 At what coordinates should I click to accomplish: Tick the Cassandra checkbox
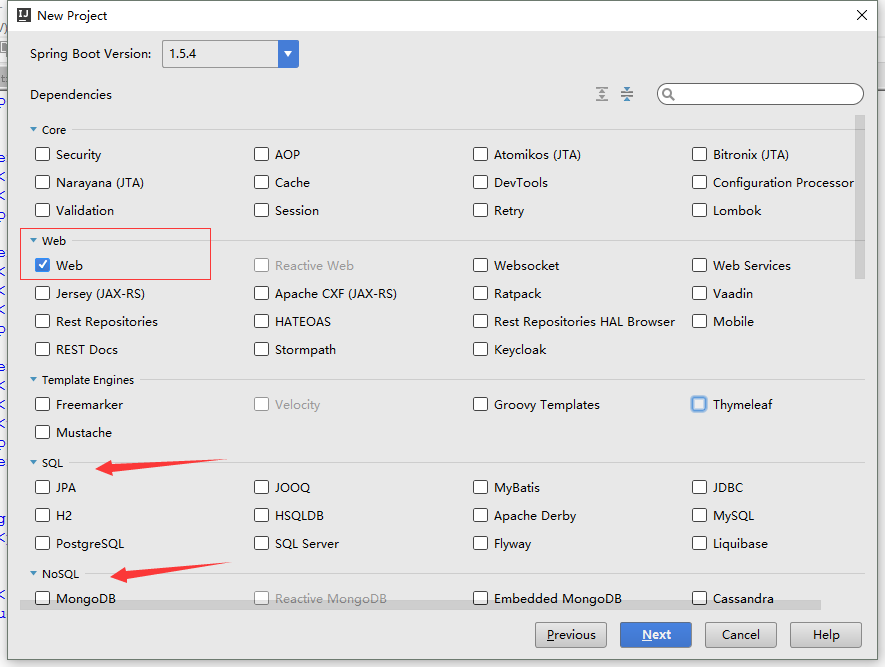coord(699,598)
